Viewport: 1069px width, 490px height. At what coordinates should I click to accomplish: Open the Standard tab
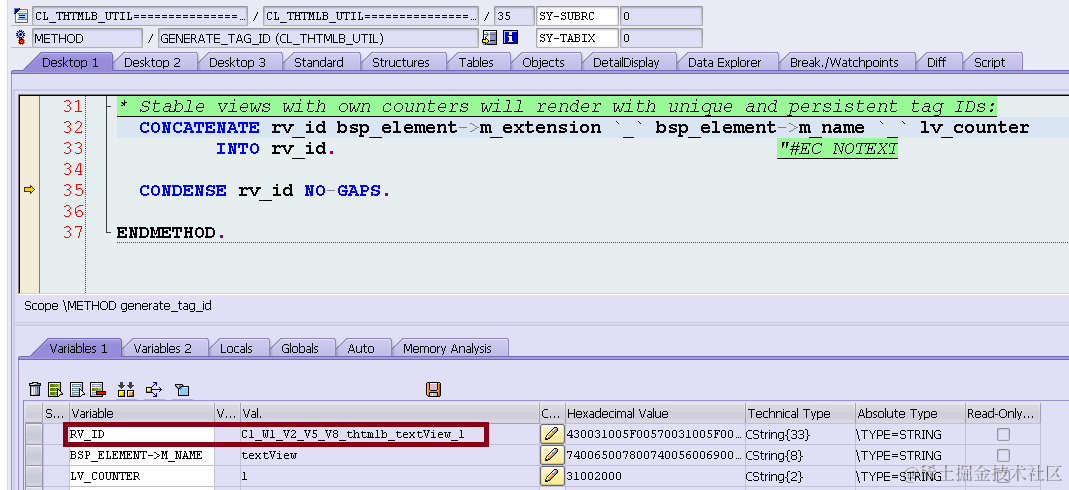tap(318, 62)
